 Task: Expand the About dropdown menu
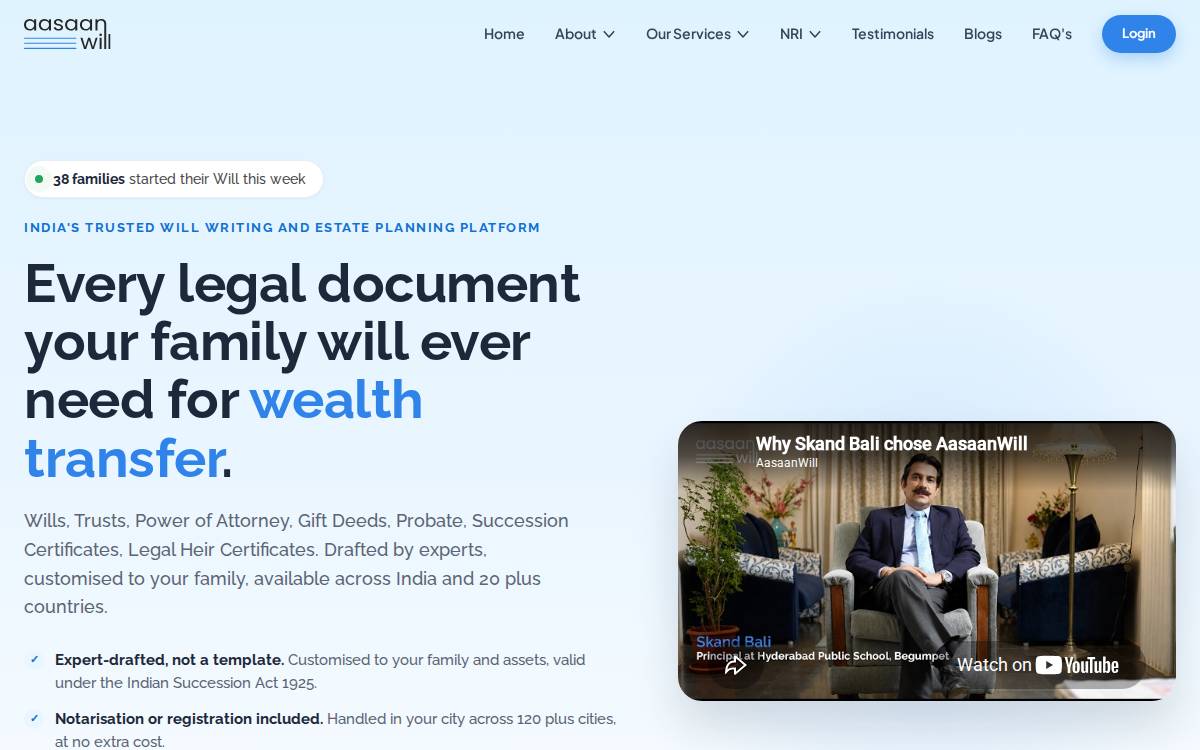(x=585, y=34)
